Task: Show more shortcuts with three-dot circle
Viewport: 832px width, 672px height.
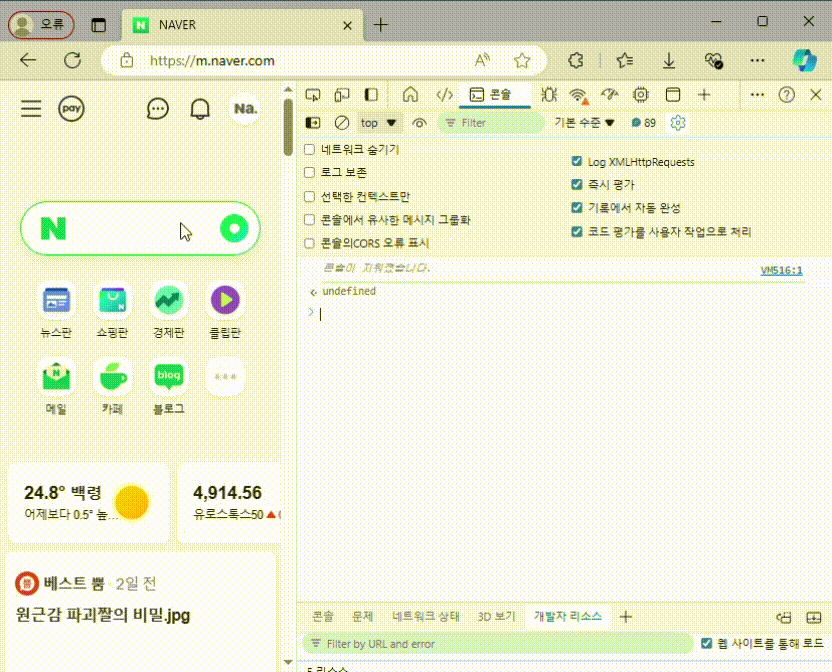Action: pyautogui.click(x=225, y=377)
